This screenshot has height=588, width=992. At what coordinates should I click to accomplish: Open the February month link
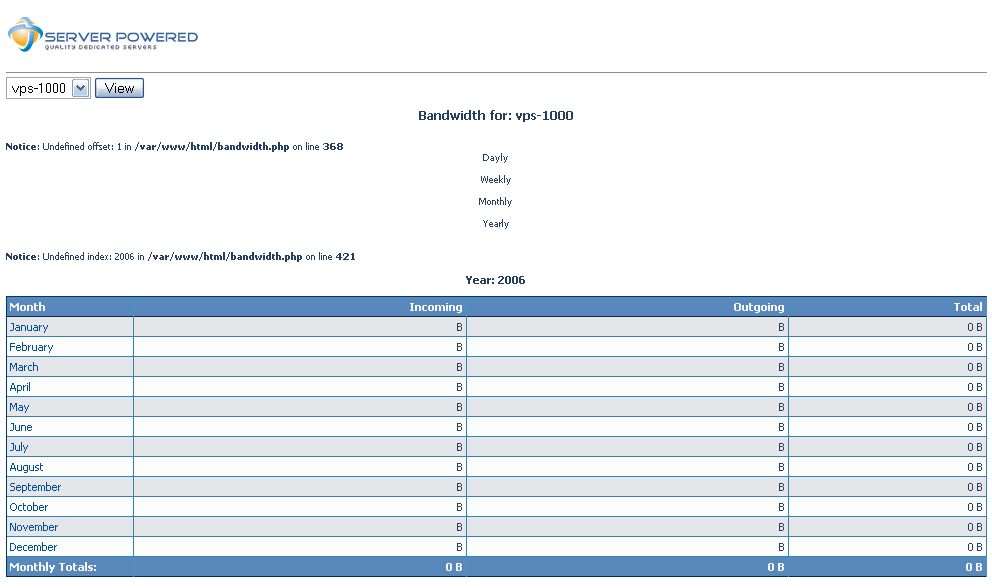tap(31, 347)
